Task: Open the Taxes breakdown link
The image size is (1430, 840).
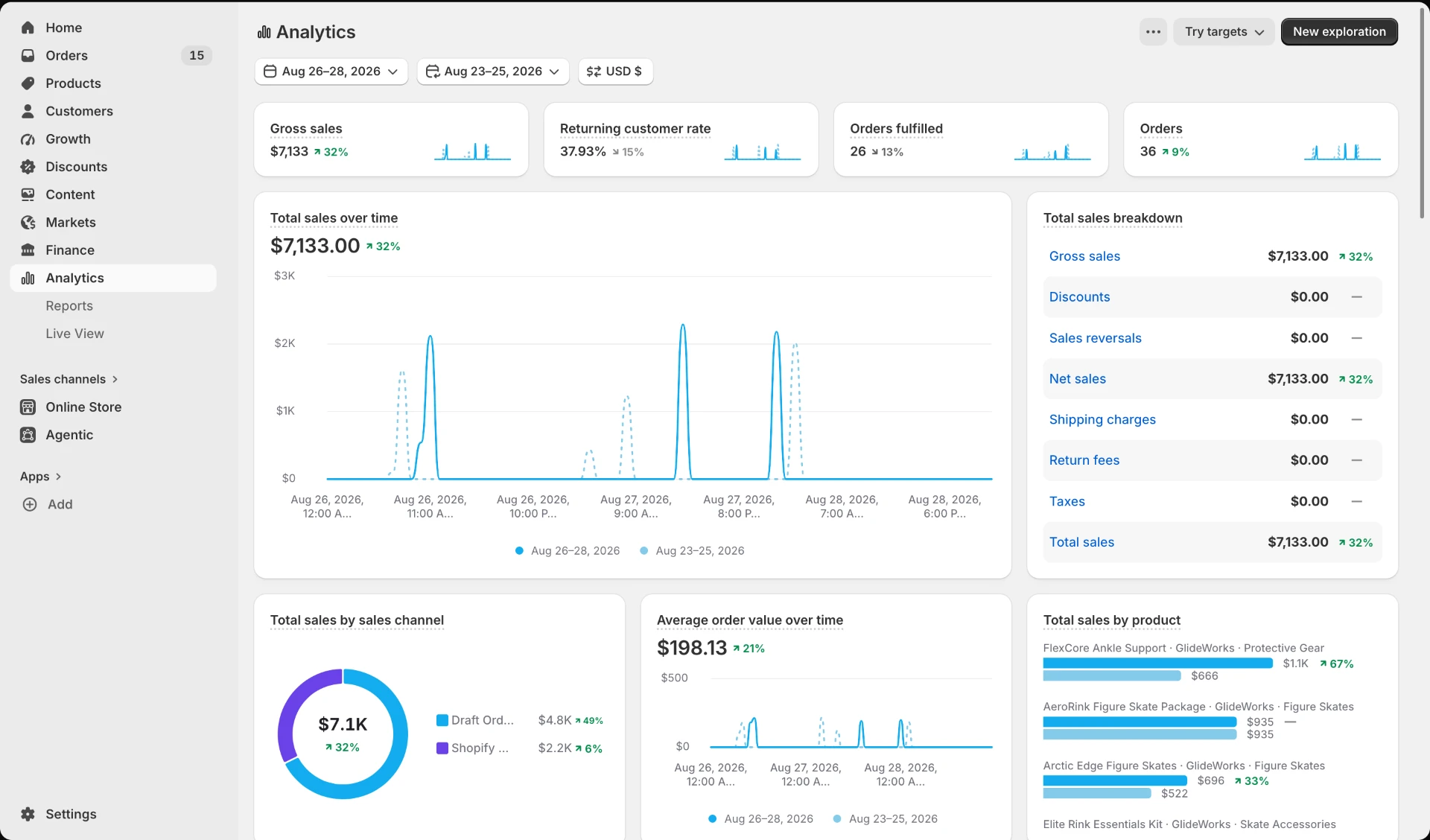Action: [x=1067, y=501]
